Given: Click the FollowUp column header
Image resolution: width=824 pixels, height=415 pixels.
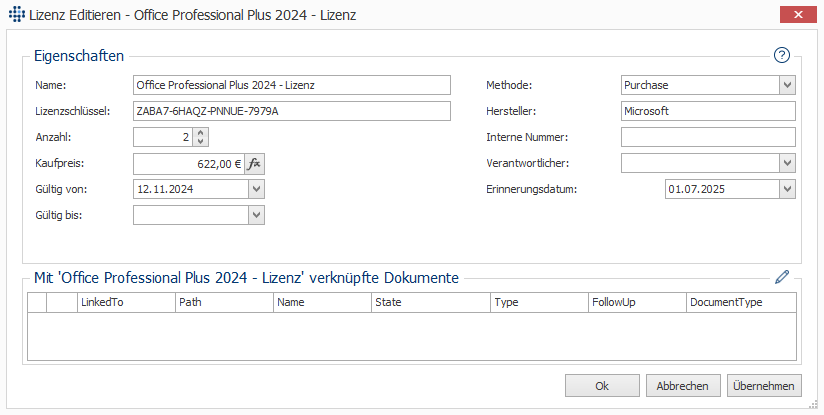Looking at the screenshot, I should click(x=637, y=302).
